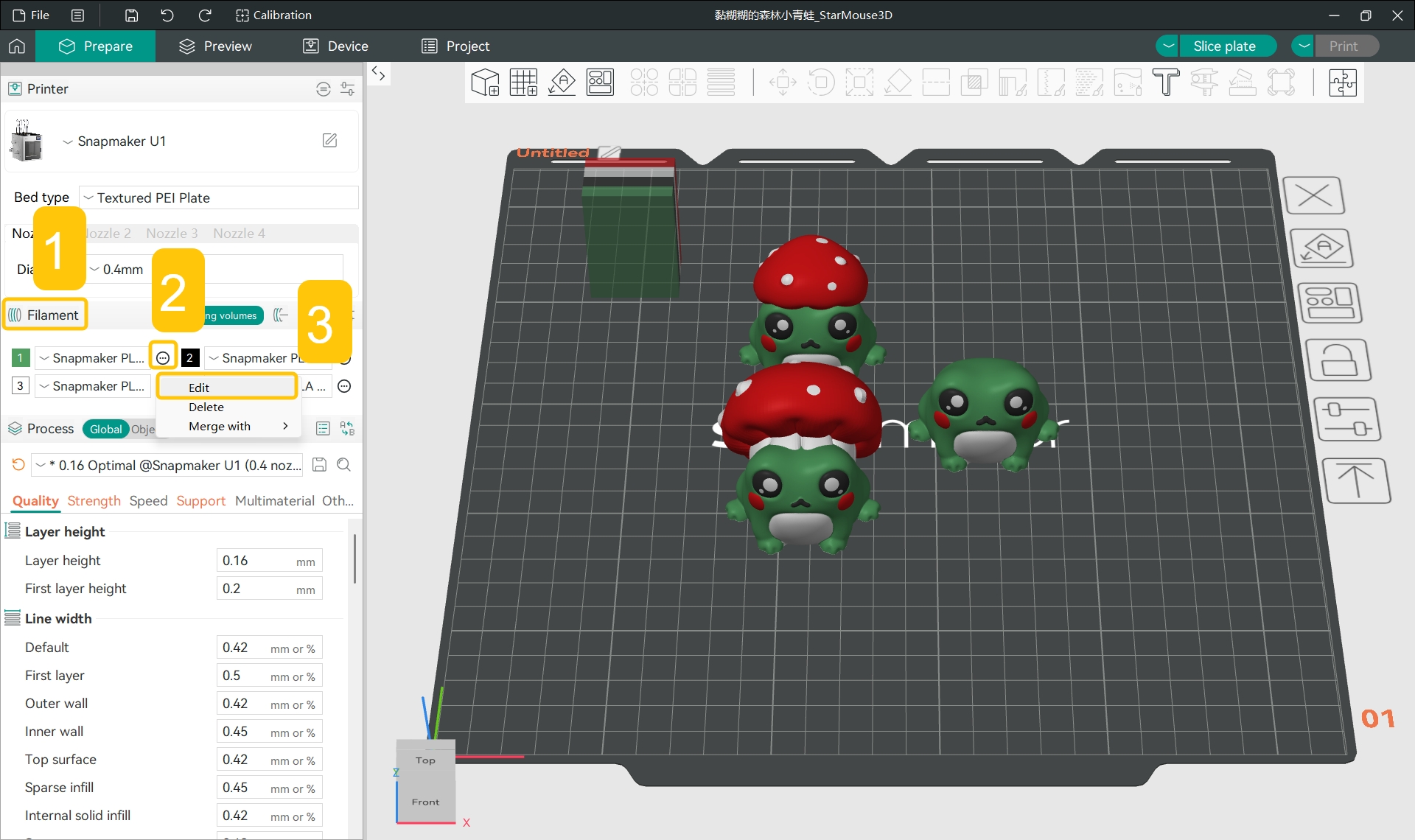Screen dimensions: 1415x840
Task: Switch to the Preview tab
Action: pos(215,46)
